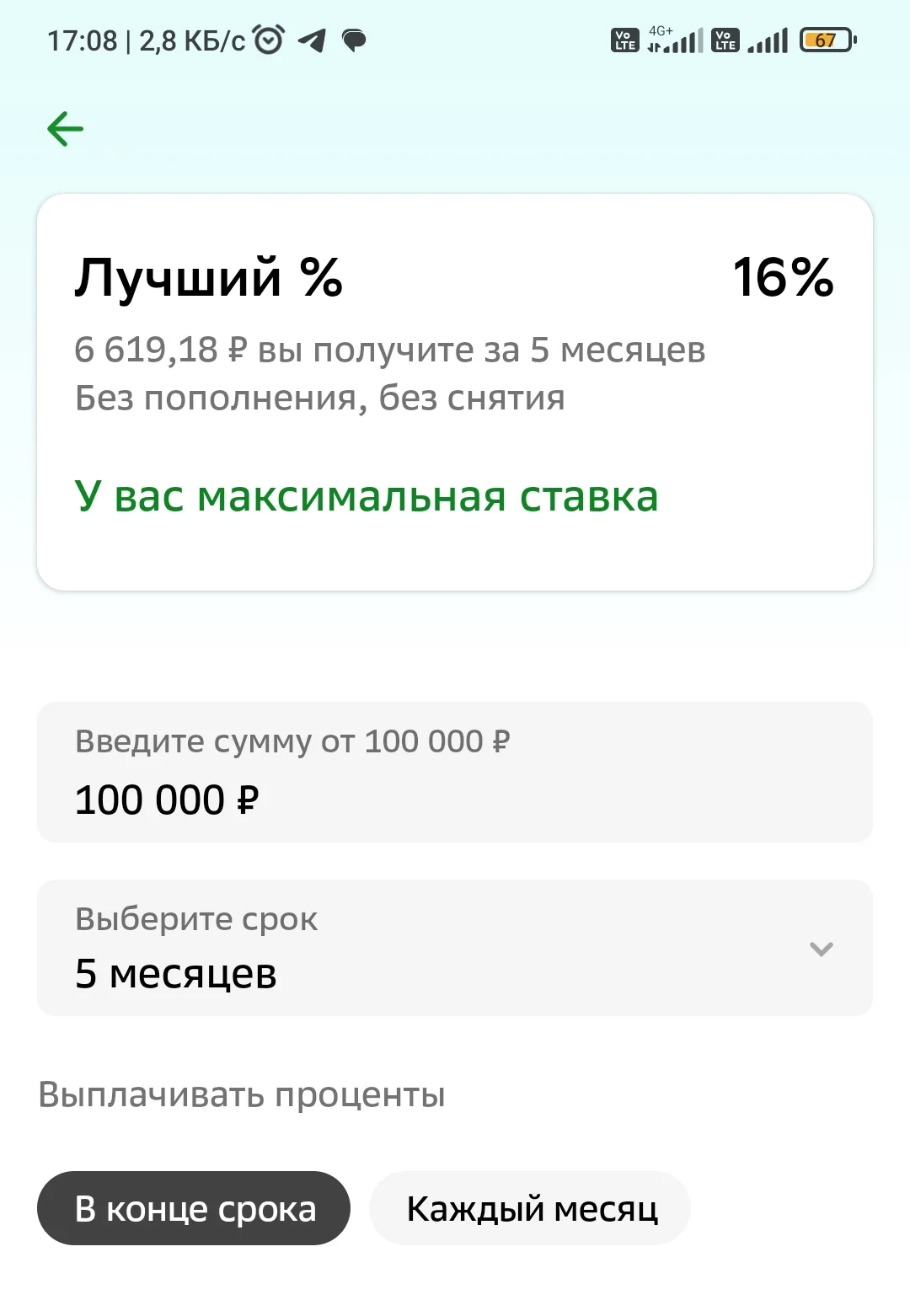Tap the alarm clock status icon
910x1316 pixels.
tap(269, 40)
